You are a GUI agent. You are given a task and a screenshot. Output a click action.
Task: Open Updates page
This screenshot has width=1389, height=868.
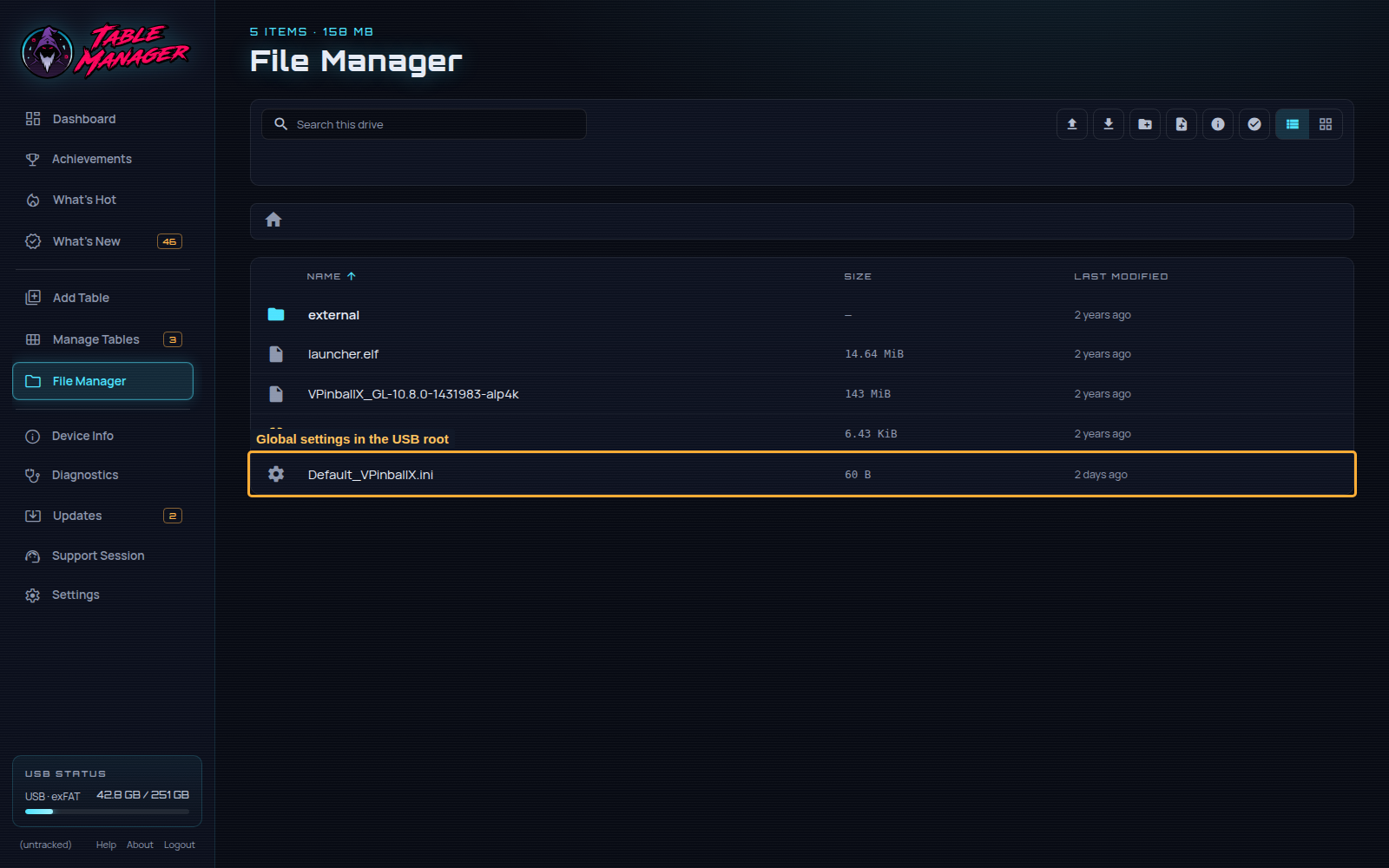[102, 516]
